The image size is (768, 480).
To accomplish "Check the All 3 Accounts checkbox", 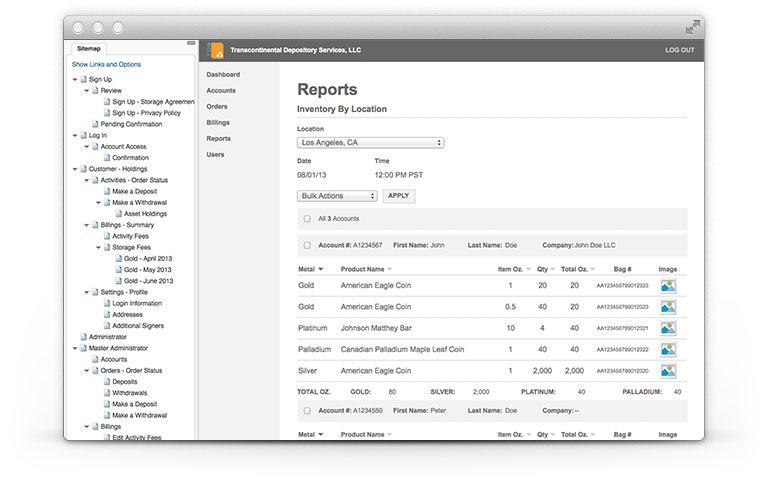I will 307,219.
